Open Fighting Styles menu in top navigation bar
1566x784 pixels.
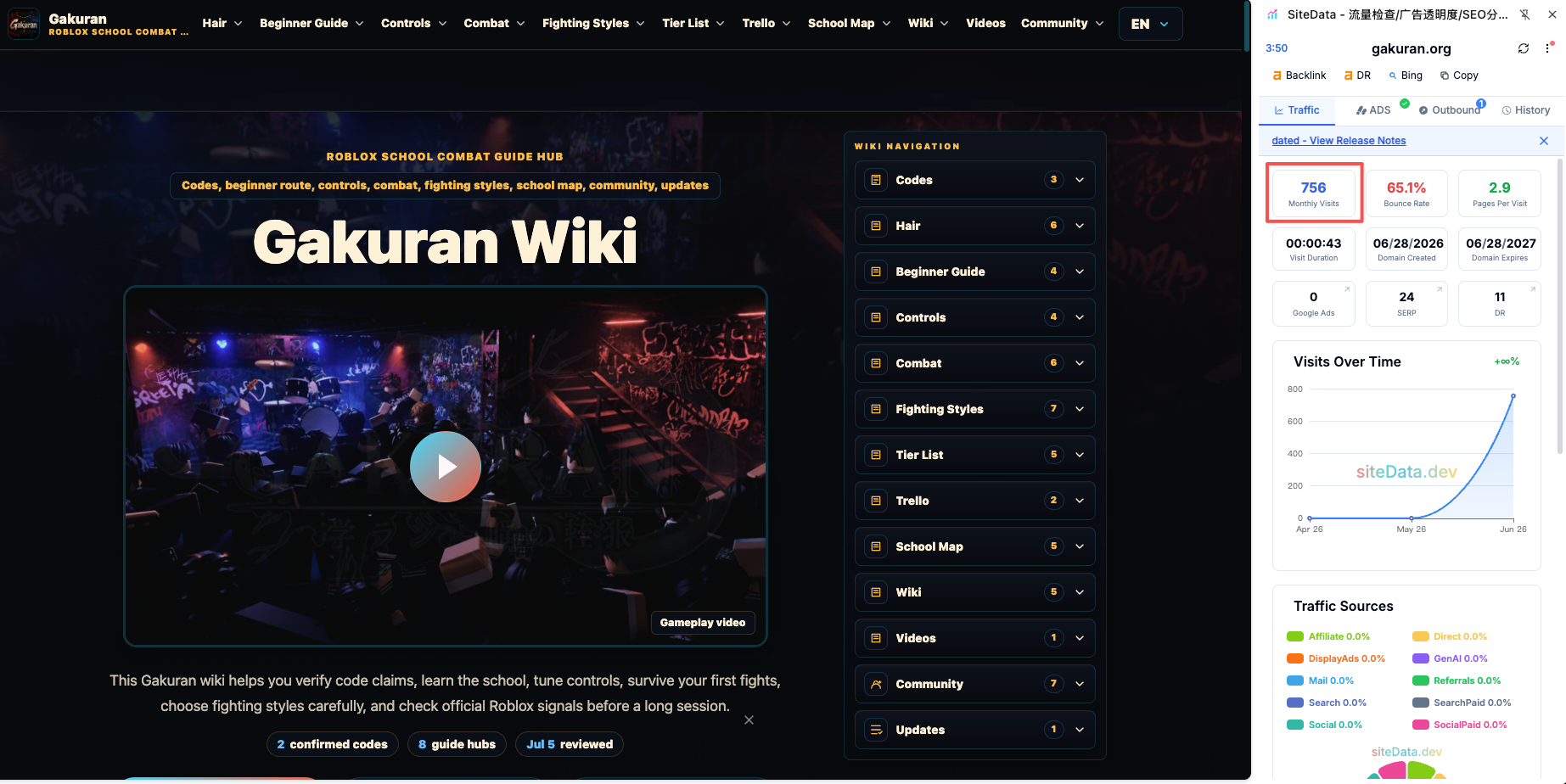(x=593, y=23)
